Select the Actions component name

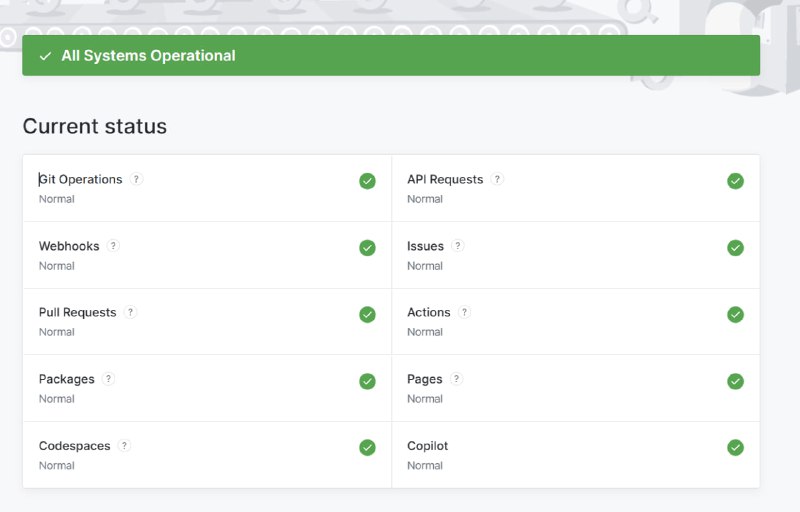429,313
